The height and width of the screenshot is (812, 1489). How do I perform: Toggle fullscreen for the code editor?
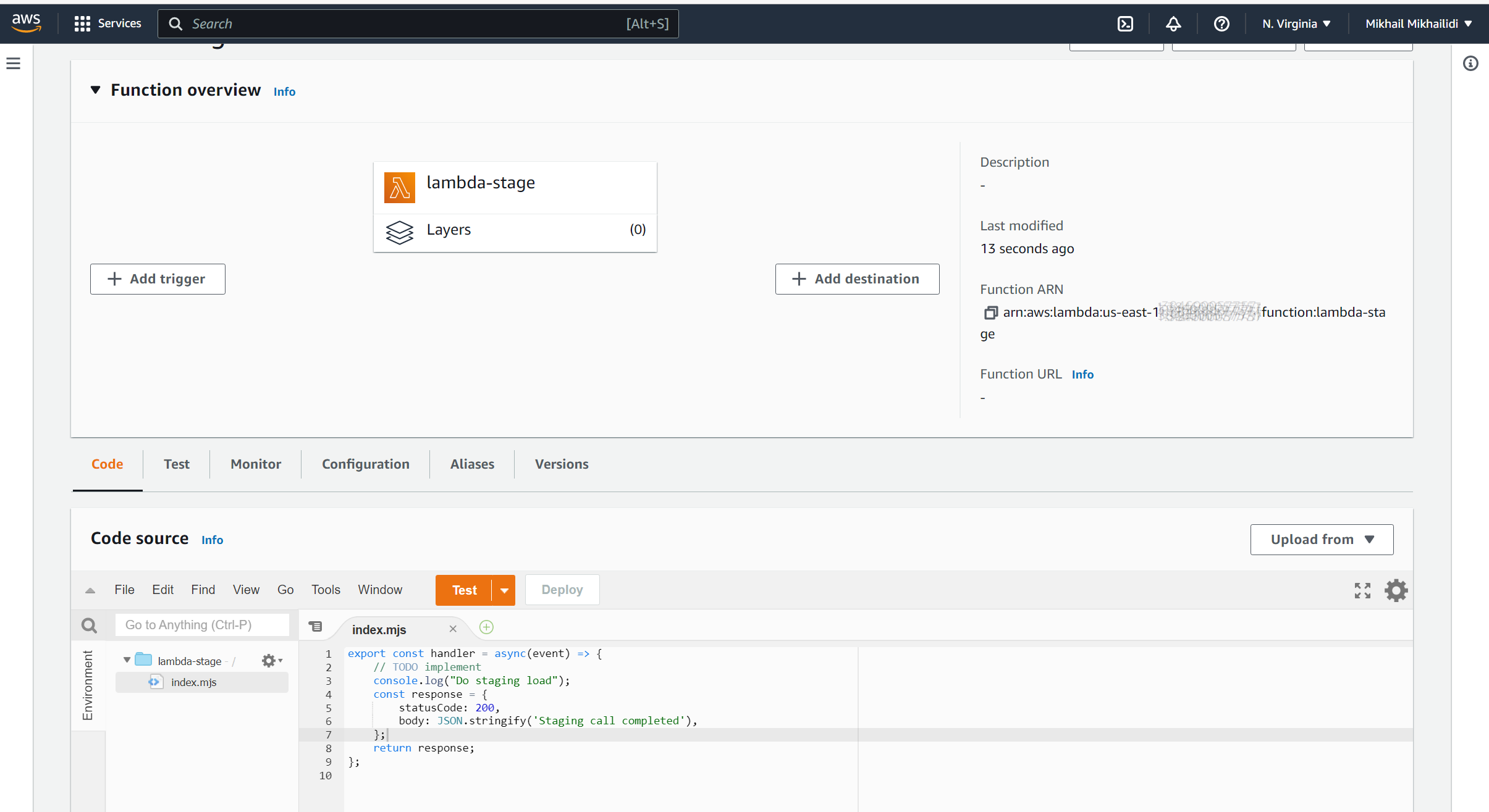point(1362,590)
